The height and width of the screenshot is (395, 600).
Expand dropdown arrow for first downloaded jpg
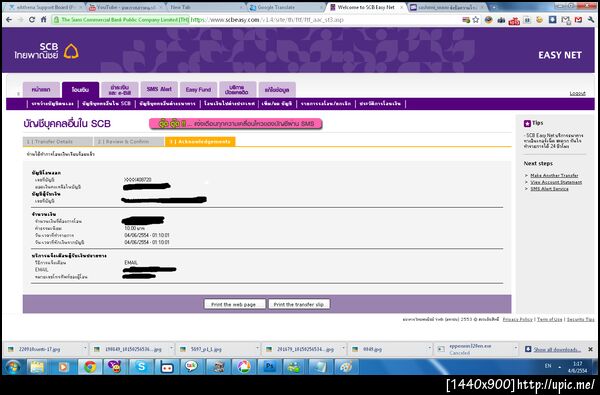[x=85, y=348]
